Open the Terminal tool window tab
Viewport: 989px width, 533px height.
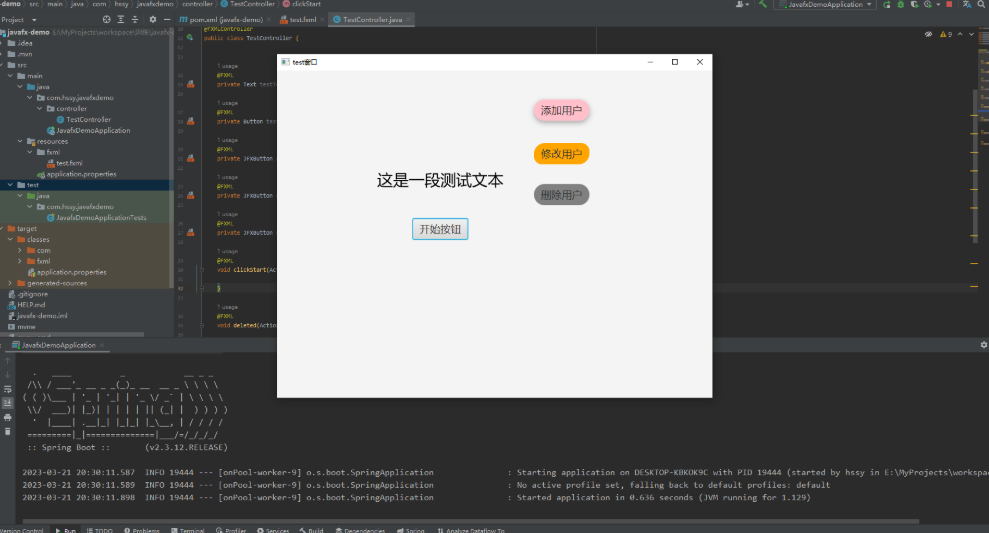coord(188,530)
